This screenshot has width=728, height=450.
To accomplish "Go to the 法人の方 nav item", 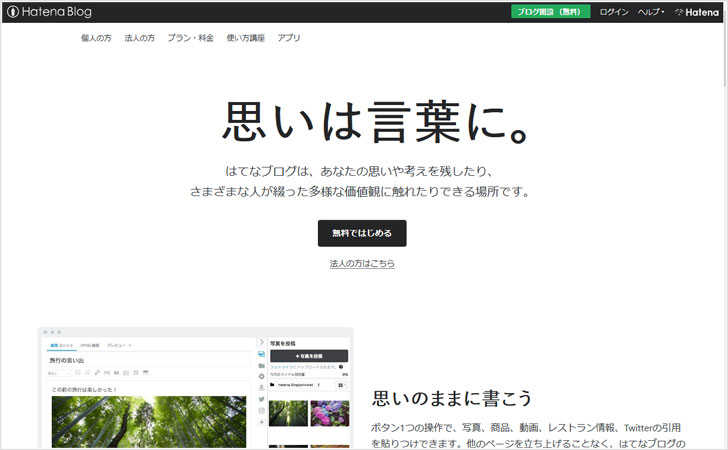I will pyautogui.click(x=139, y=38).
